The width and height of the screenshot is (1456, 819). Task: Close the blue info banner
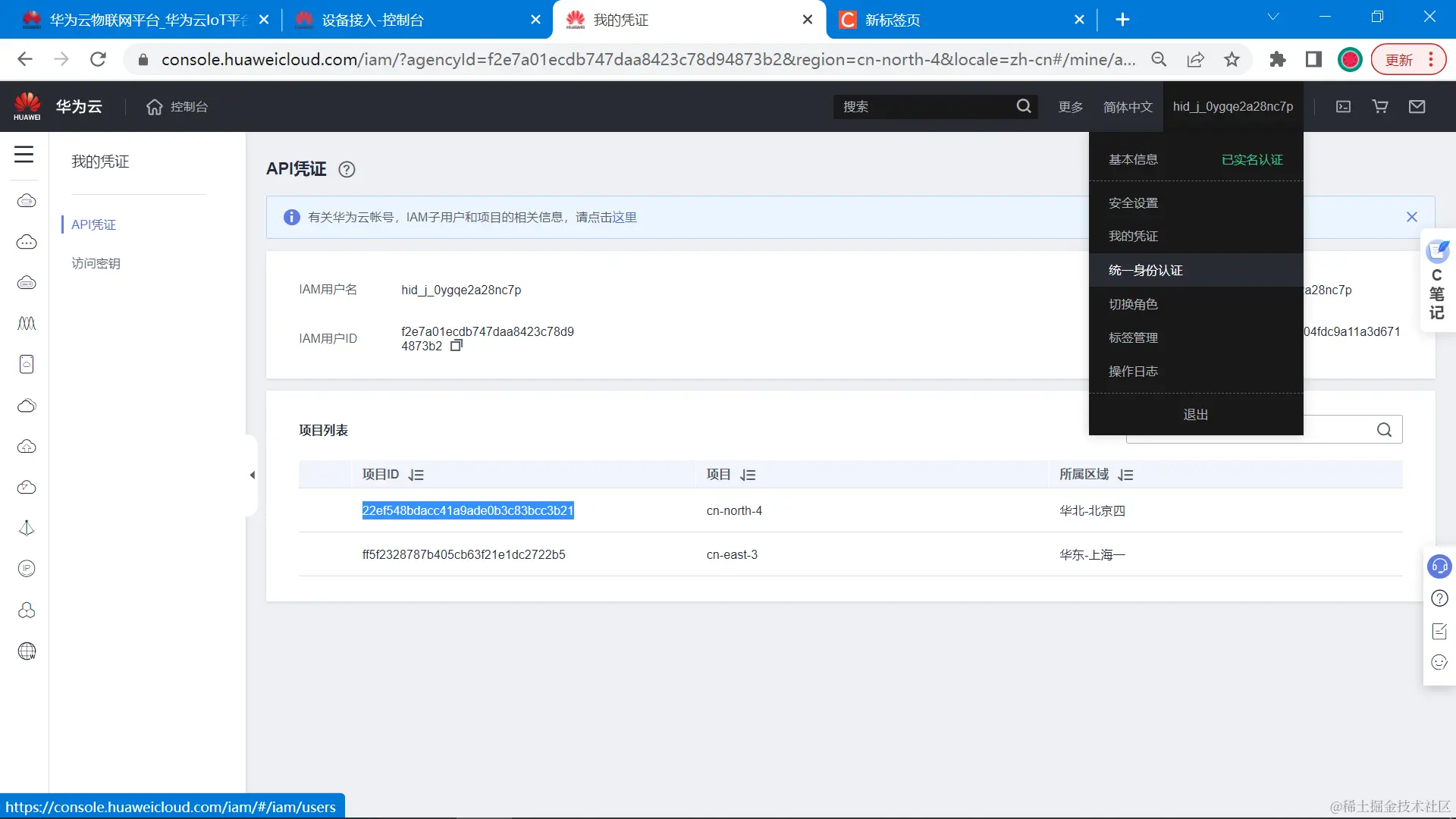click(1411, 217)
